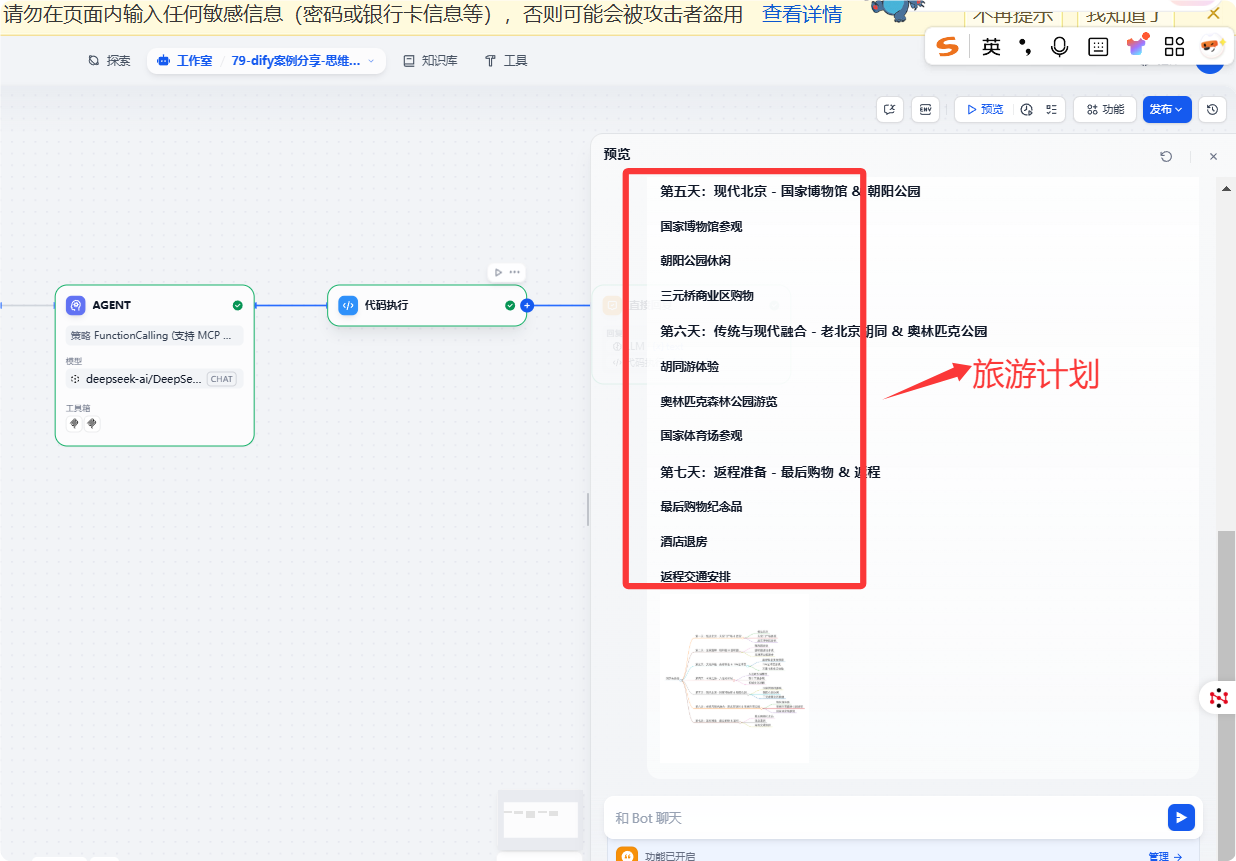Click the Sogou AI assistant mascot icon
The image size is (1236, 861).
point(1212,46)
